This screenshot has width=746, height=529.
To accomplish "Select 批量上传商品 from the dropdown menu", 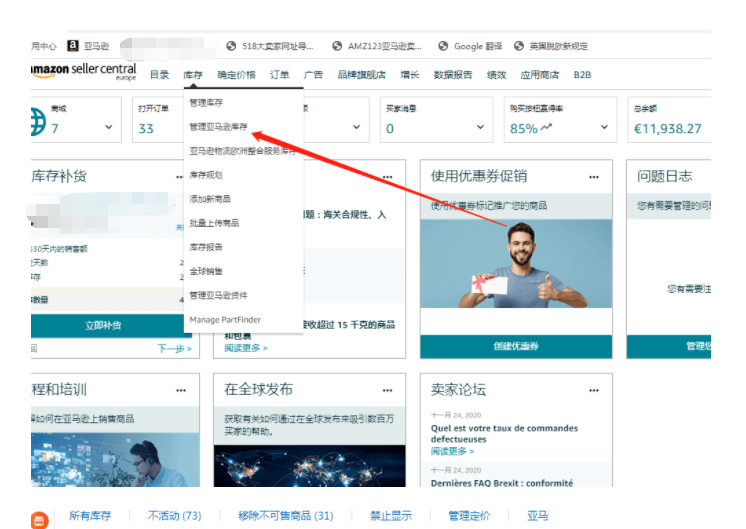I will click(214, 223).
